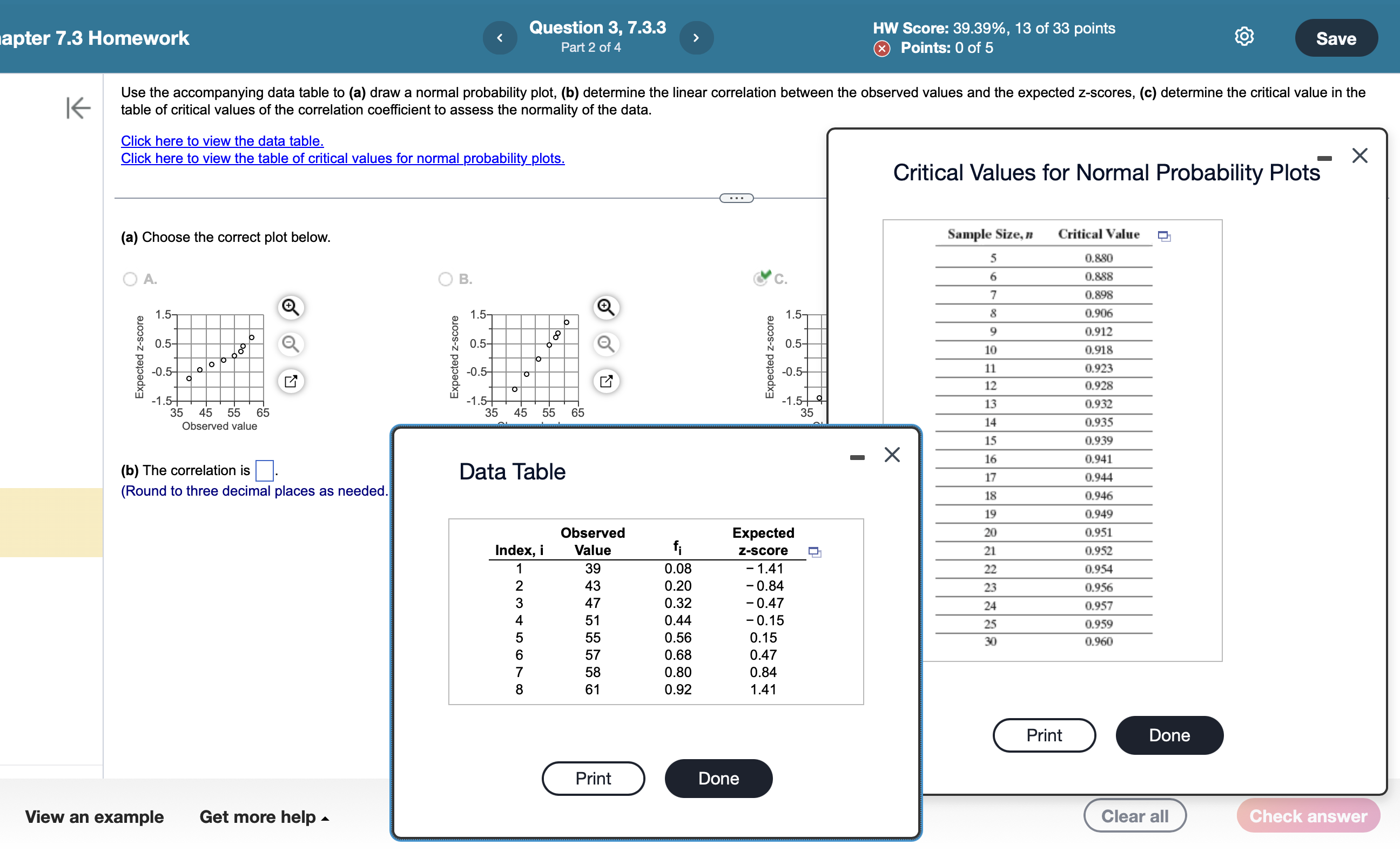
Task: Minimize the Critical Values dialog with the dash
Action: (1324, 158)
